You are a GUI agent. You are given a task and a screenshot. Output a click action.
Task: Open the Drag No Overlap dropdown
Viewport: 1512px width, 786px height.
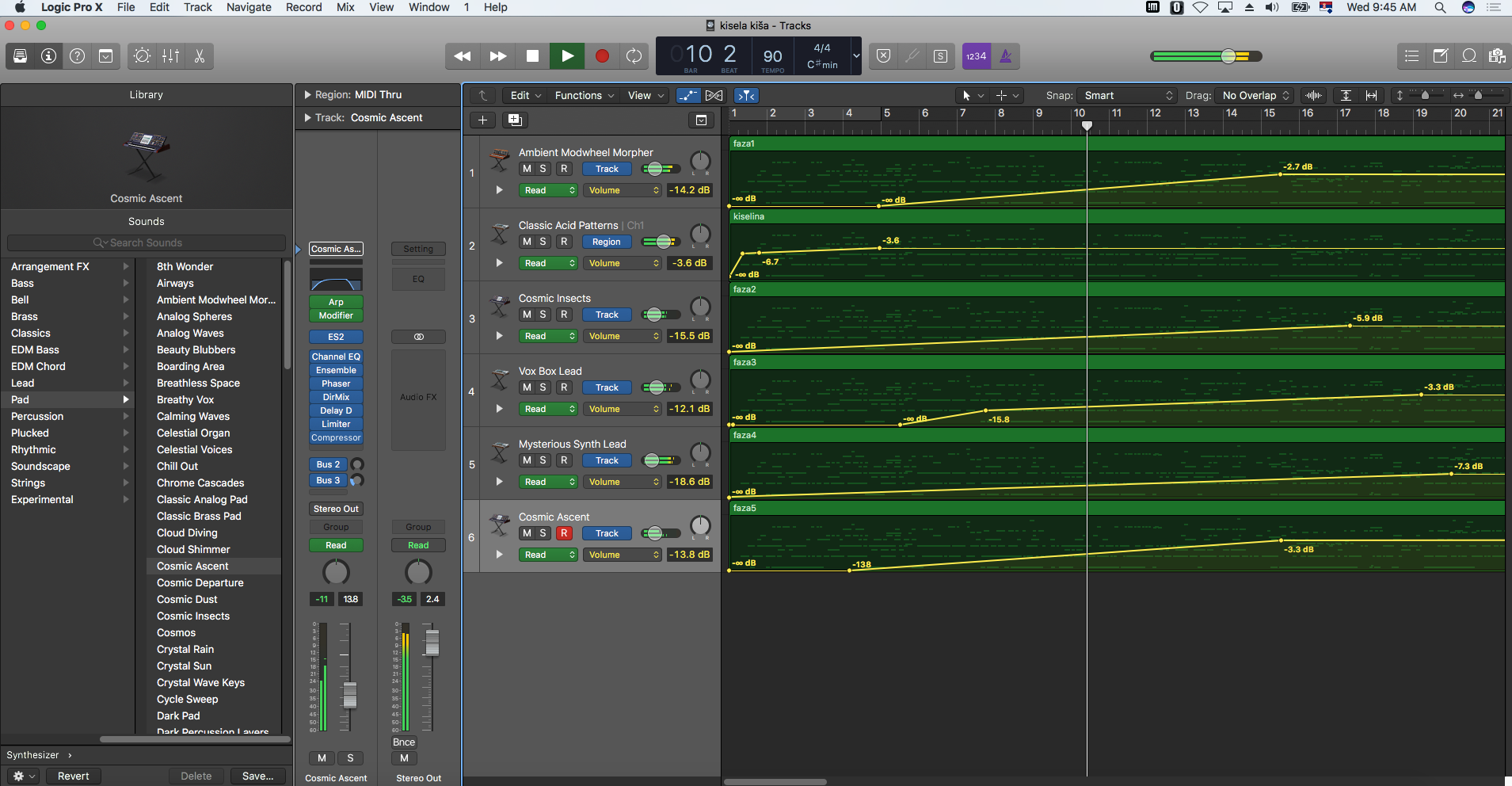click(1255, 95)
